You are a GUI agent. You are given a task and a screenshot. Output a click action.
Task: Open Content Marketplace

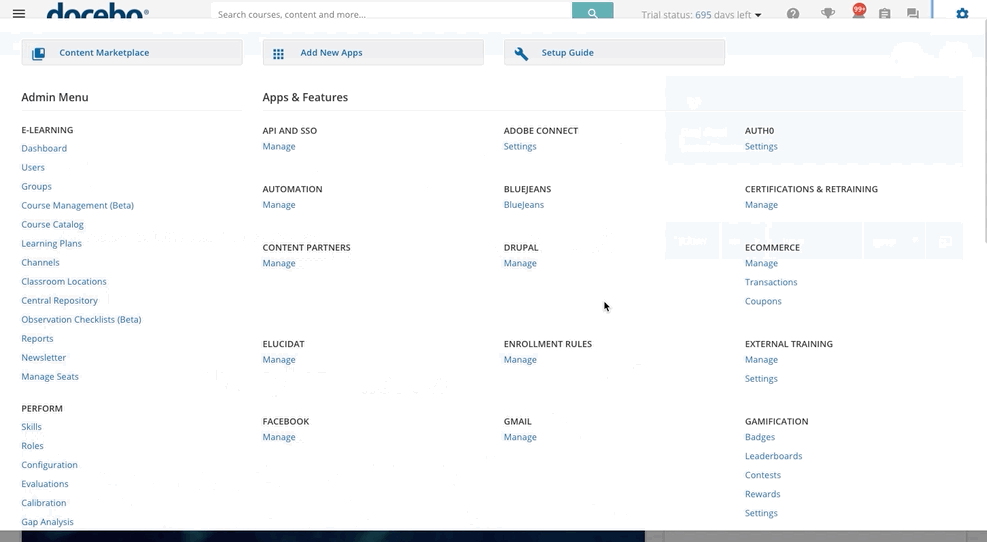coord(132,53)
